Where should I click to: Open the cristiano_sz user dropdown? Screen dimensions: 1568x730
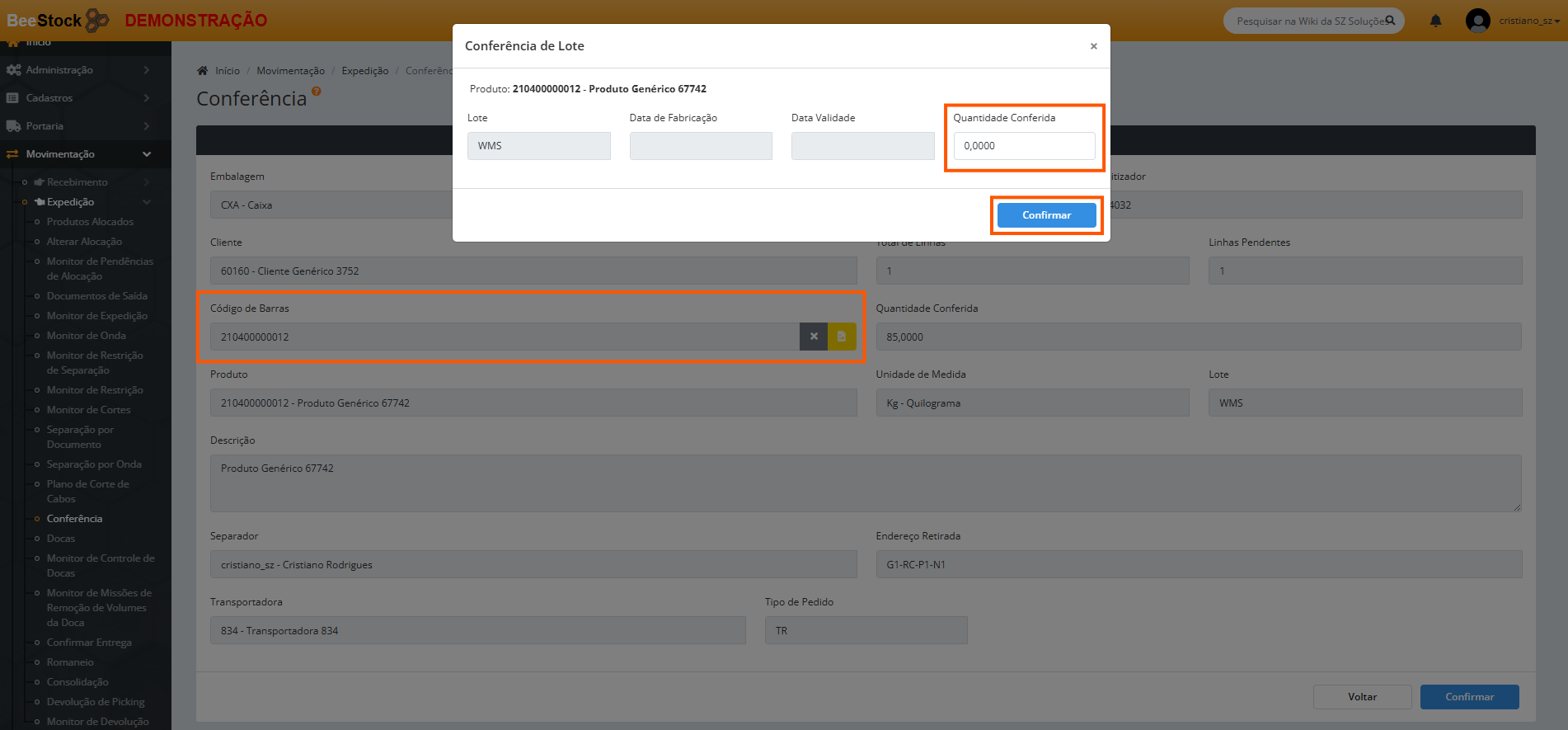(1529, 21)
